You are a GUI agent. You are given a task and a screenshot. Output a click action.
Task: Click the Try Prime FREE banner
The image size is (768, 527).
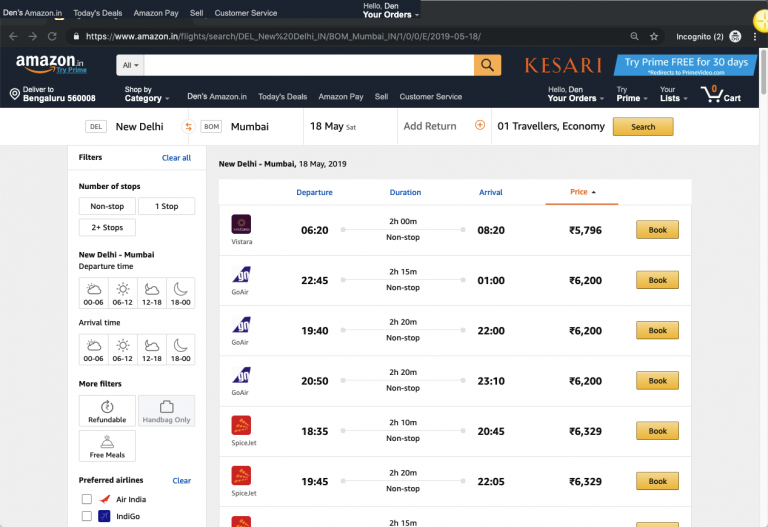click(x=686, y=65)
